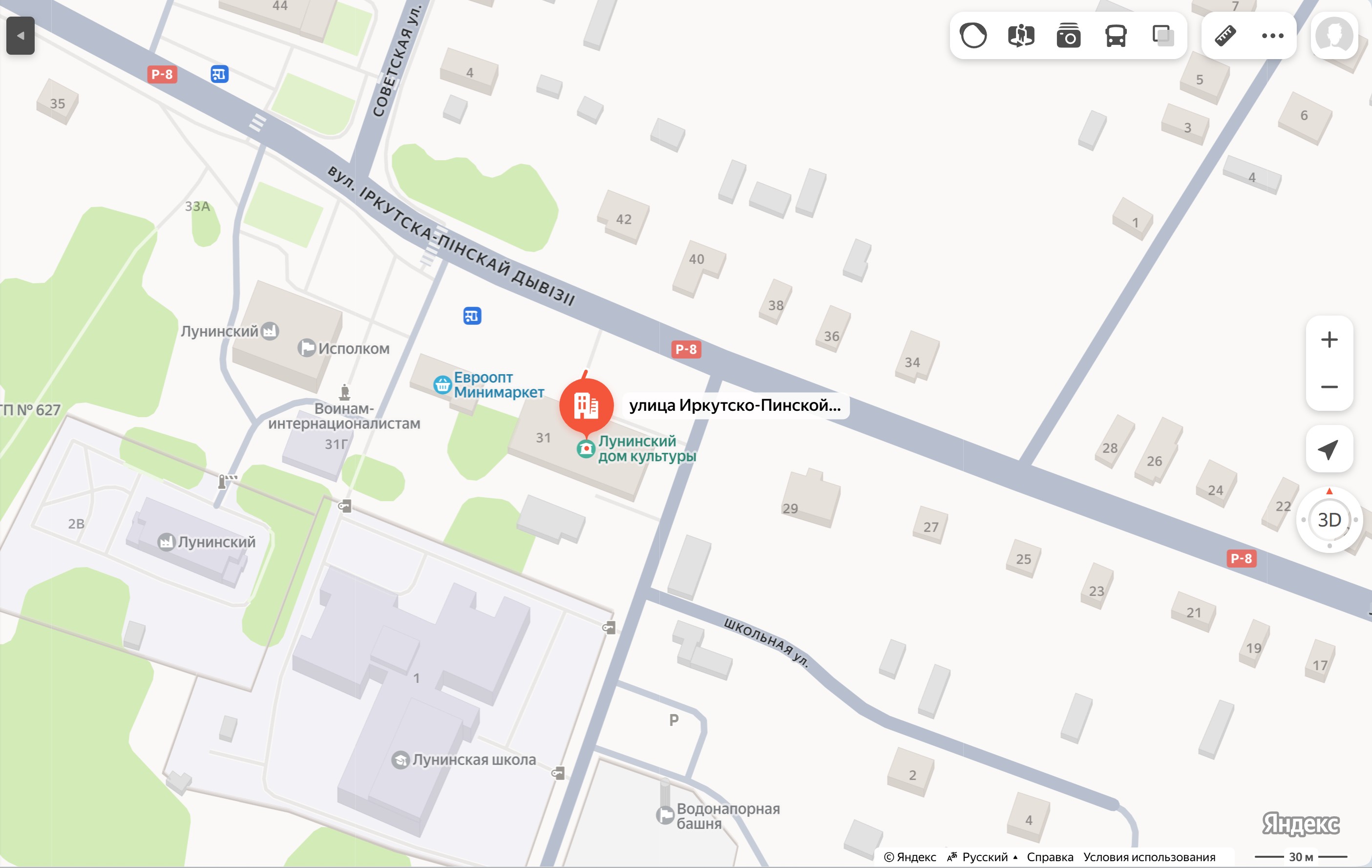Viewport: 1372px width, 868px height.
Task: Locate me with the arrow button
Action: (x=1330, y=449)
